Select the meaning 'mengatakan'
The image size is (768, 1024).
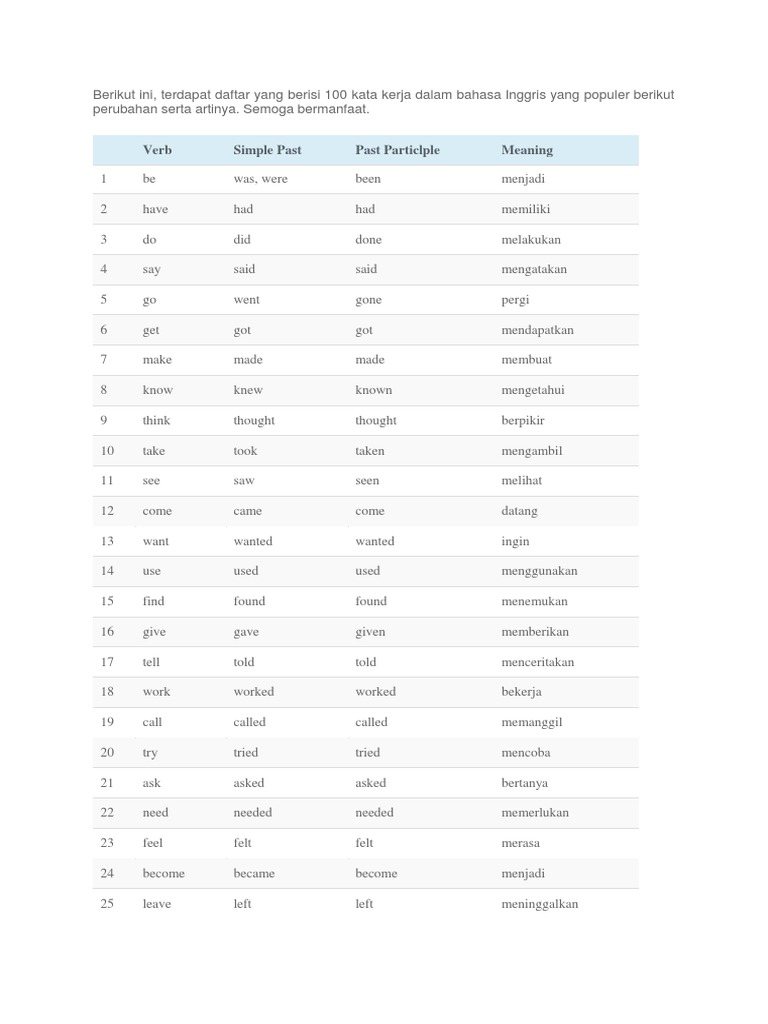point(534,269)
